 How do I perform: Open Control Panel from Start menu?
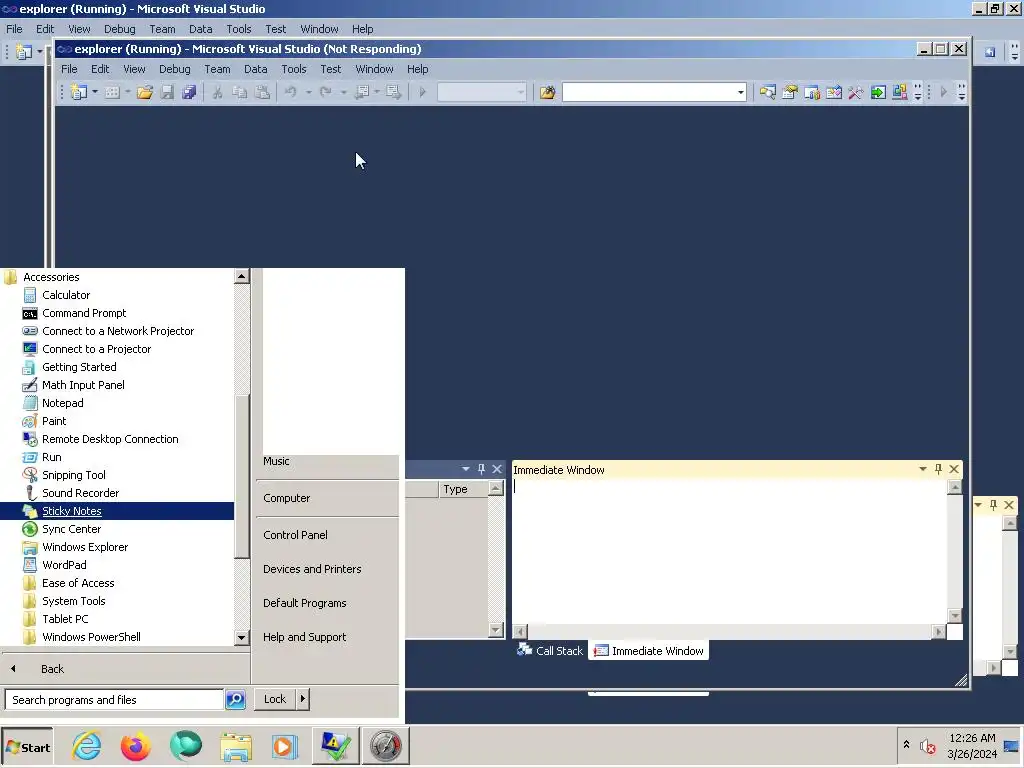point(295,535)
